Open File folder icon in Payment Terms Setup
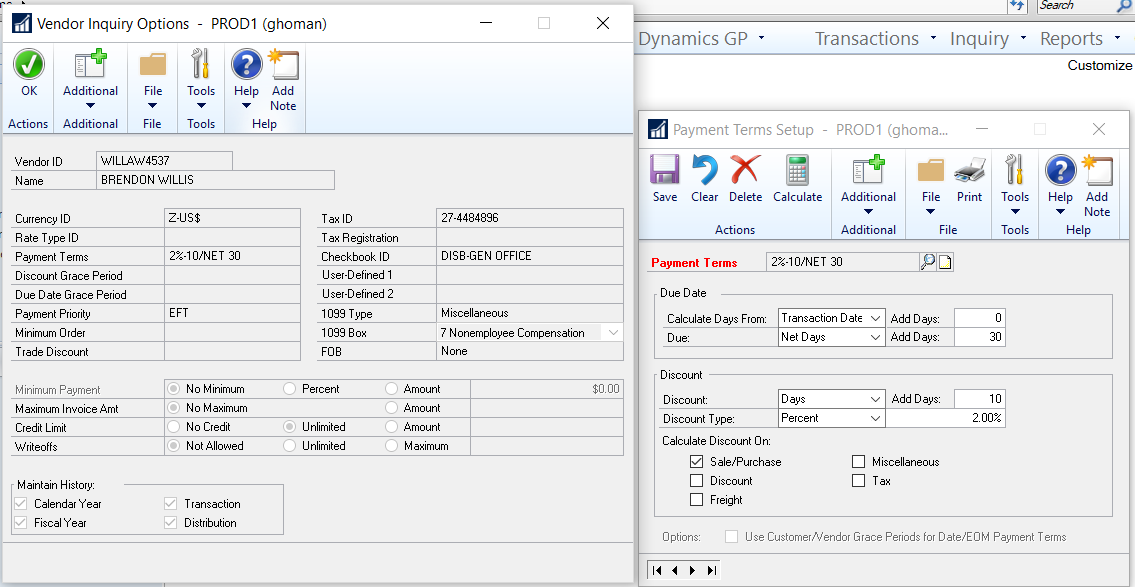 tap(931, 170)
